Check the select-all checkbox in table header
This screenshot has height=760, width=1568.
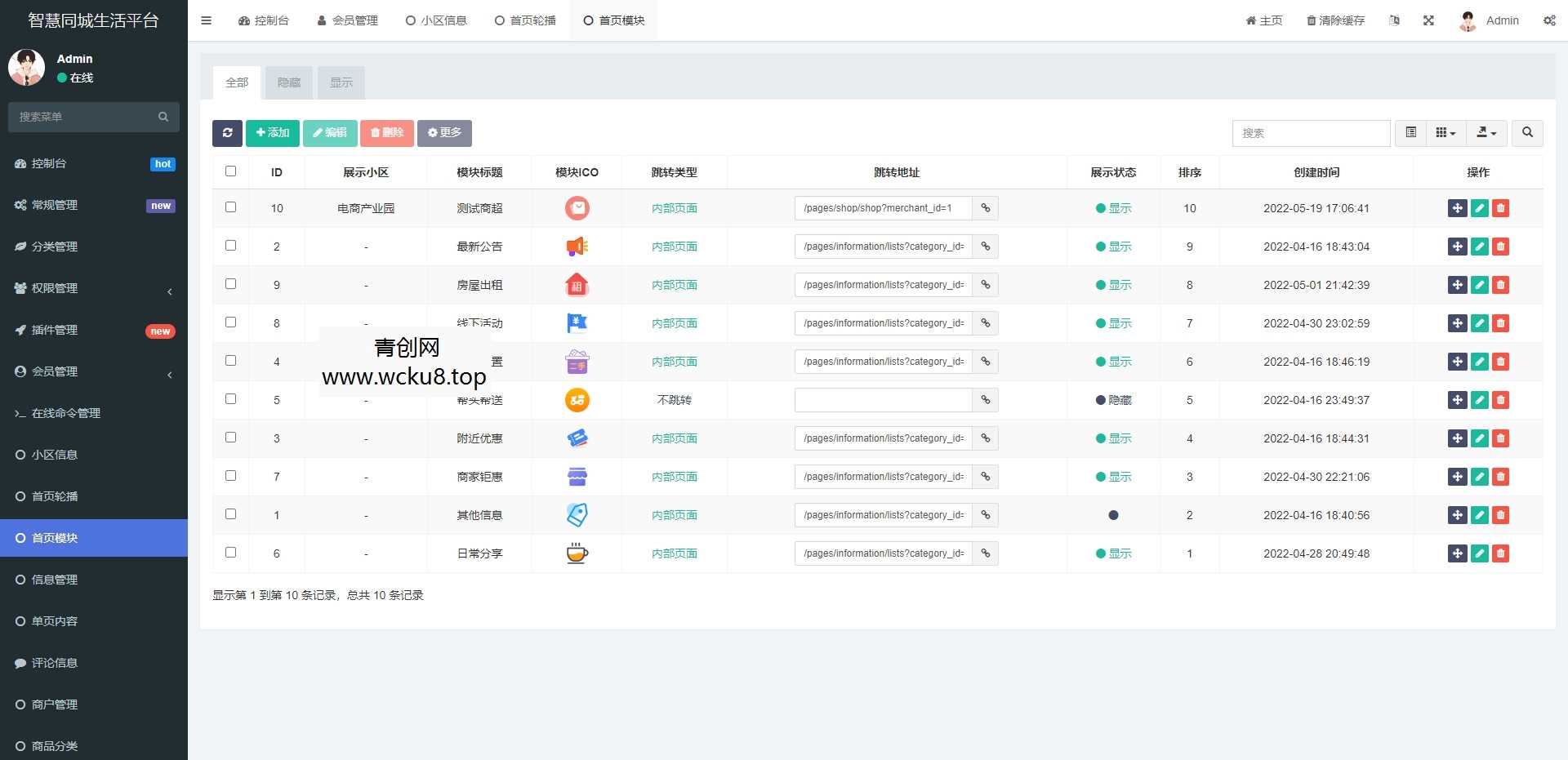pyautogui.click(x=230, y=171)
